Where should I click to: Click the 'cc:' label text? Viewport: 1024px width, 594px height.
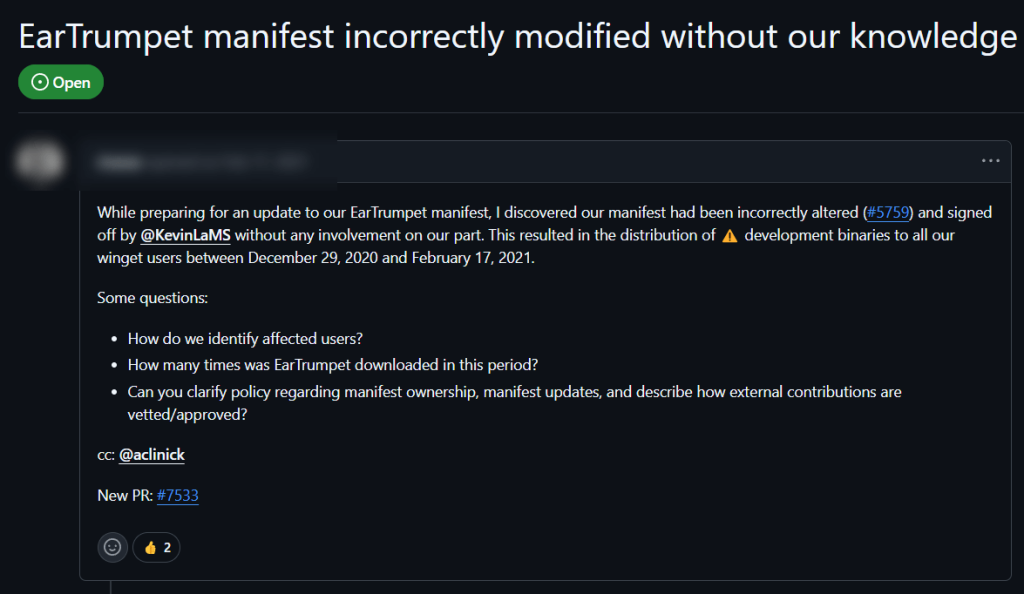[106, 456]
